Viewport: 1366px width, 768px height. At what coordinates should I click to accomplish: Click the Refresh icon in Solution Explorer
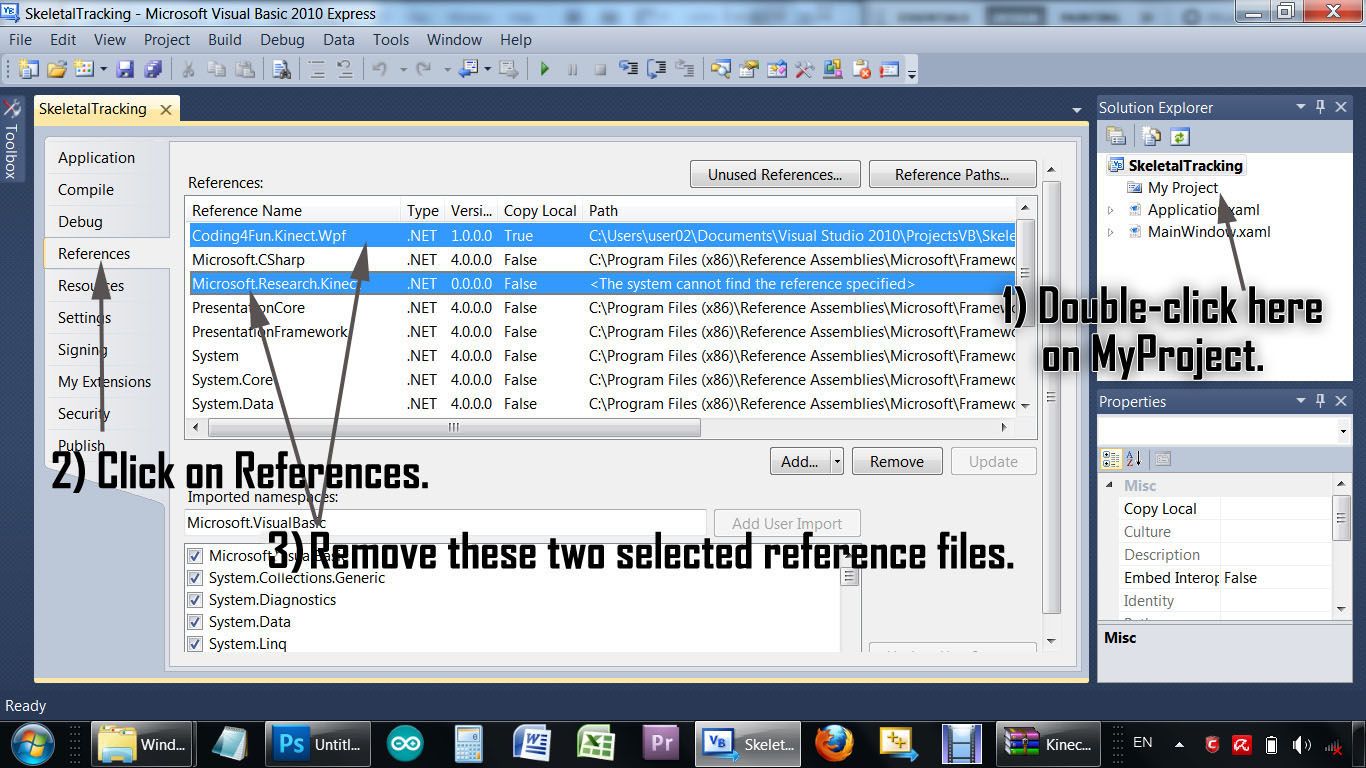point(1179,136)
